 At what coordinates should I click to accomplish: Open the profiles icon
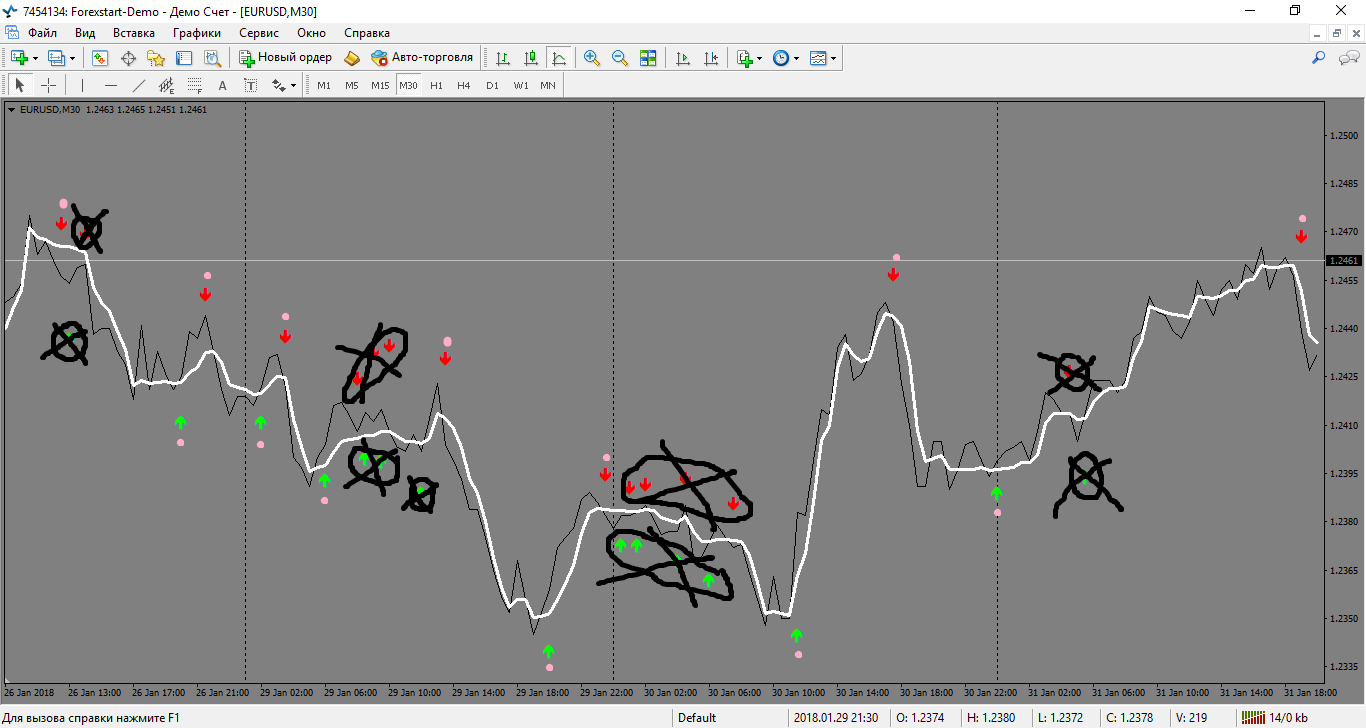56,58
